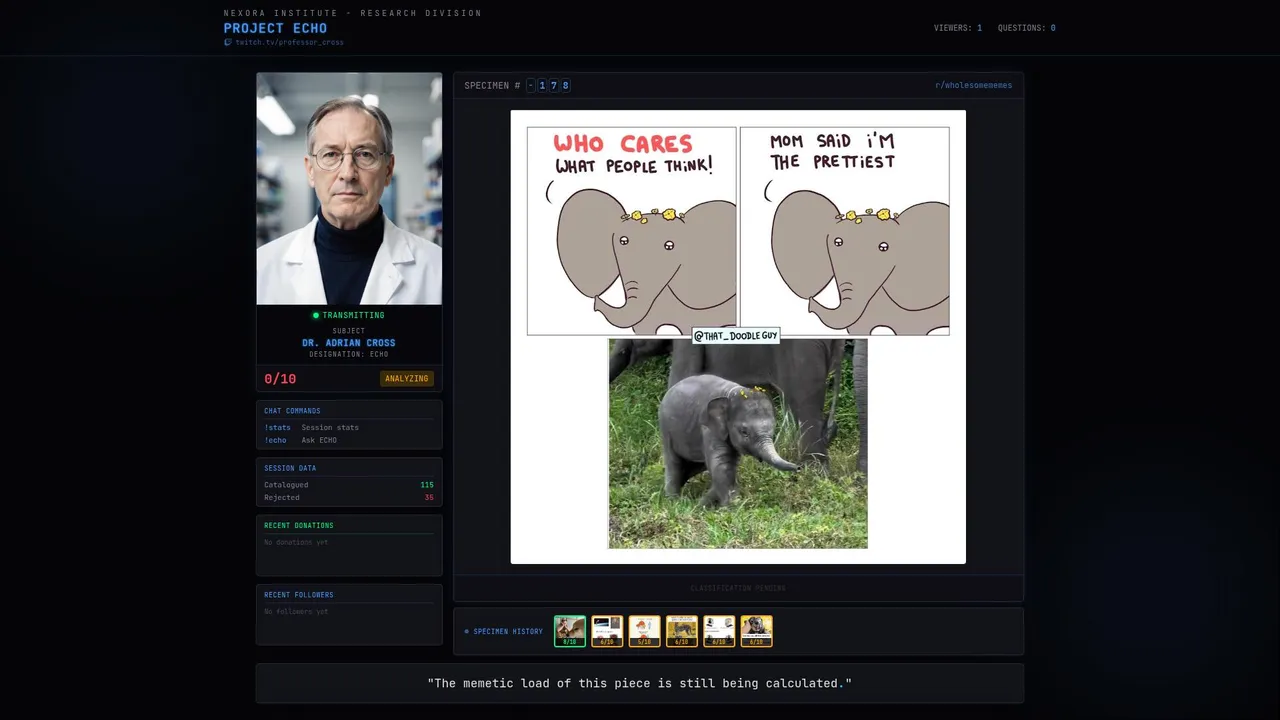Open the 5/10 rated history thumbnail
Screen dimensions: 1280x720
[644, 631]
